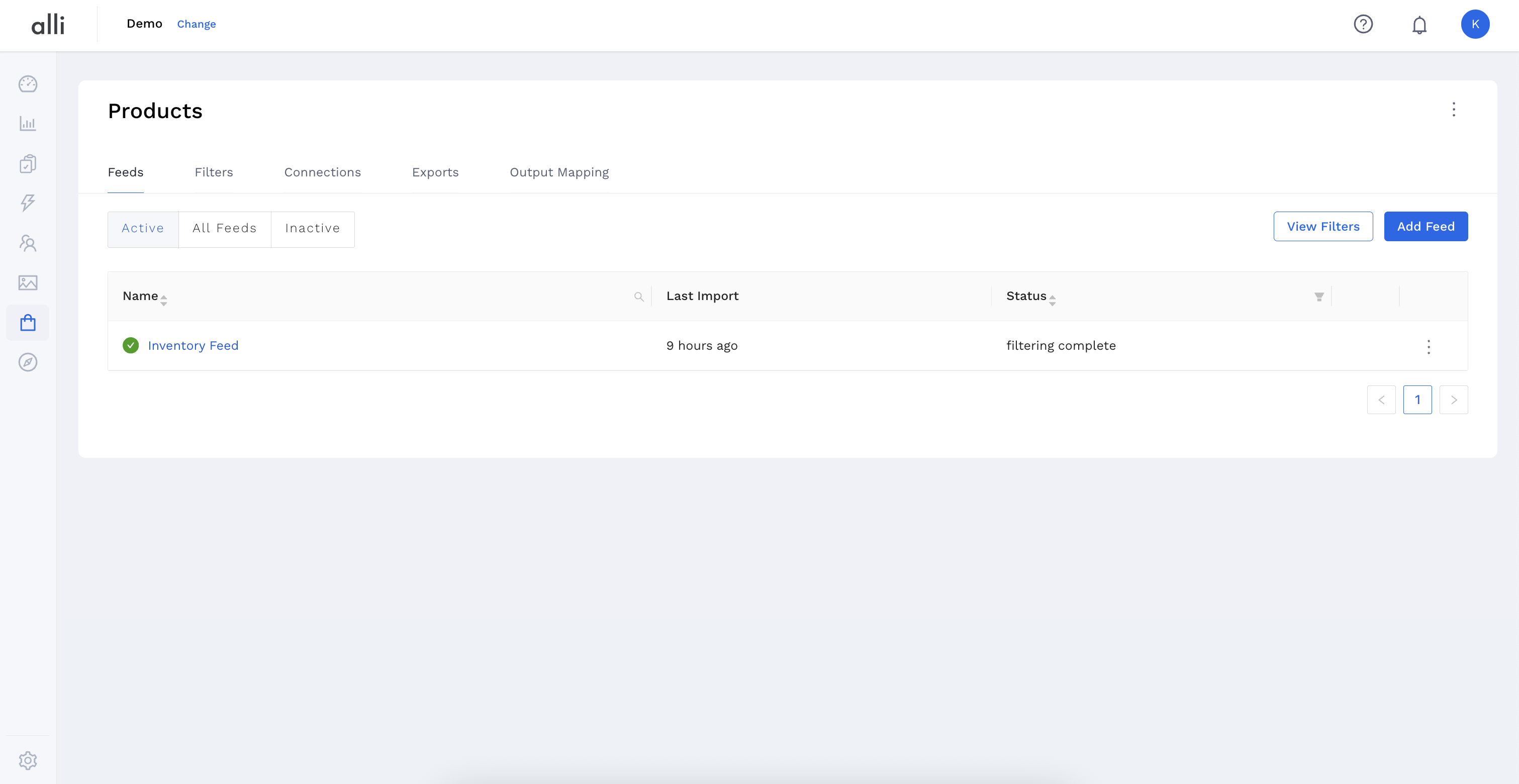Select the Active feeds filter
1519x784 pixels.
[143, 229]
